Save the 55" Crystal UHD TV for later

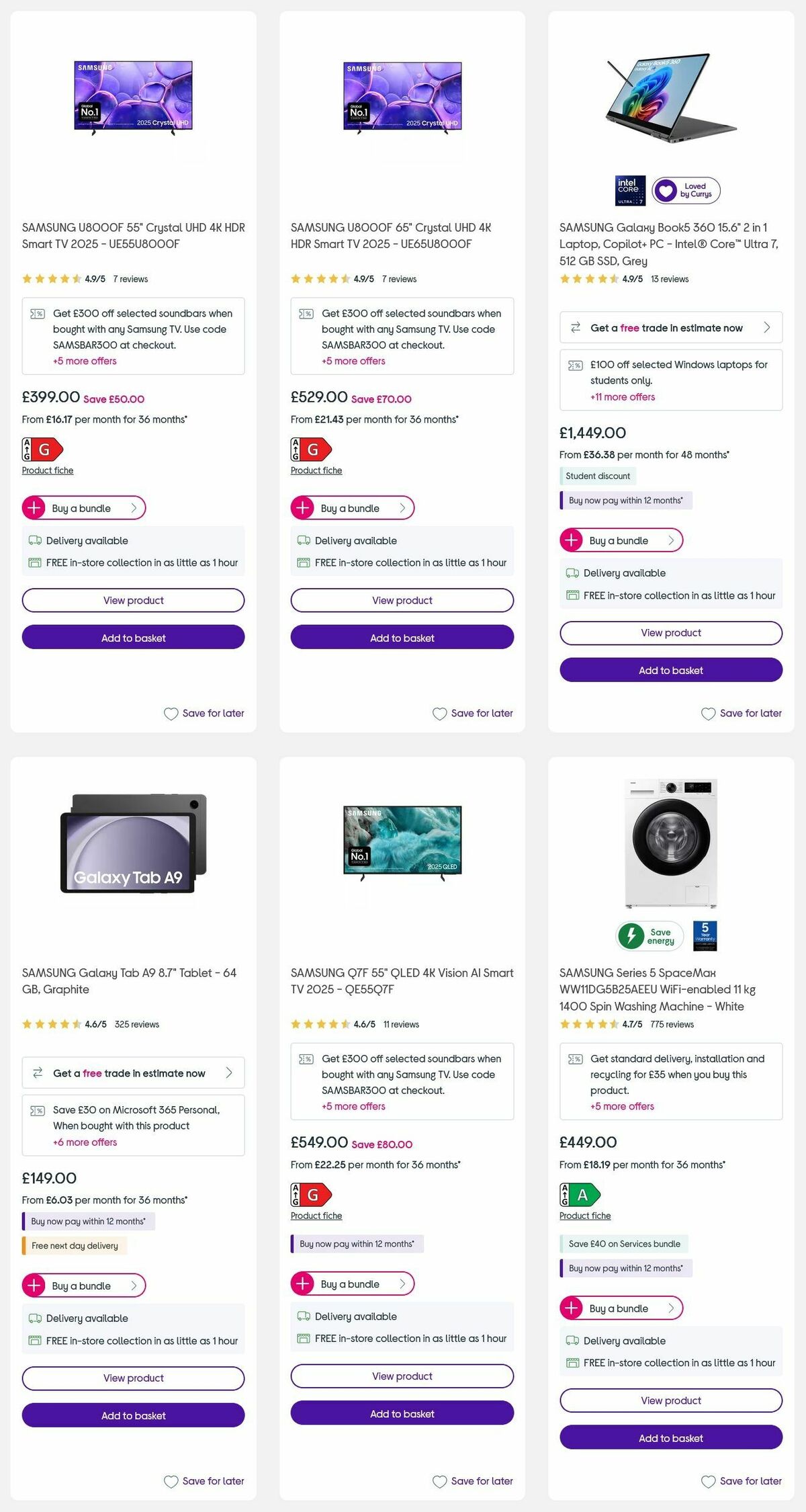(x=203, y=713)
